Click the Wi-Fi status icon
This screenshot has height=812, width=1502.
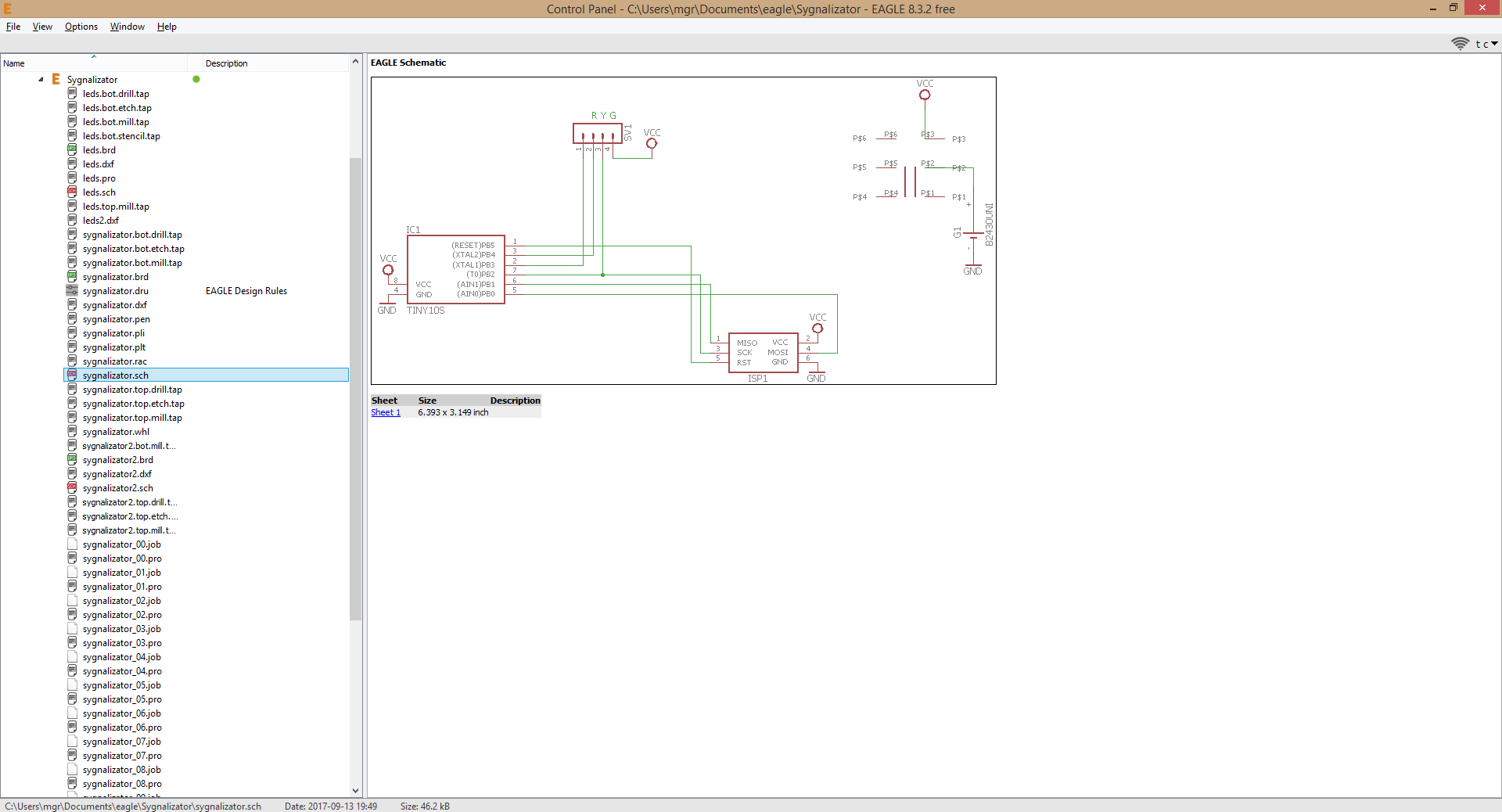pyautogui.click(x=1459, y=44)
